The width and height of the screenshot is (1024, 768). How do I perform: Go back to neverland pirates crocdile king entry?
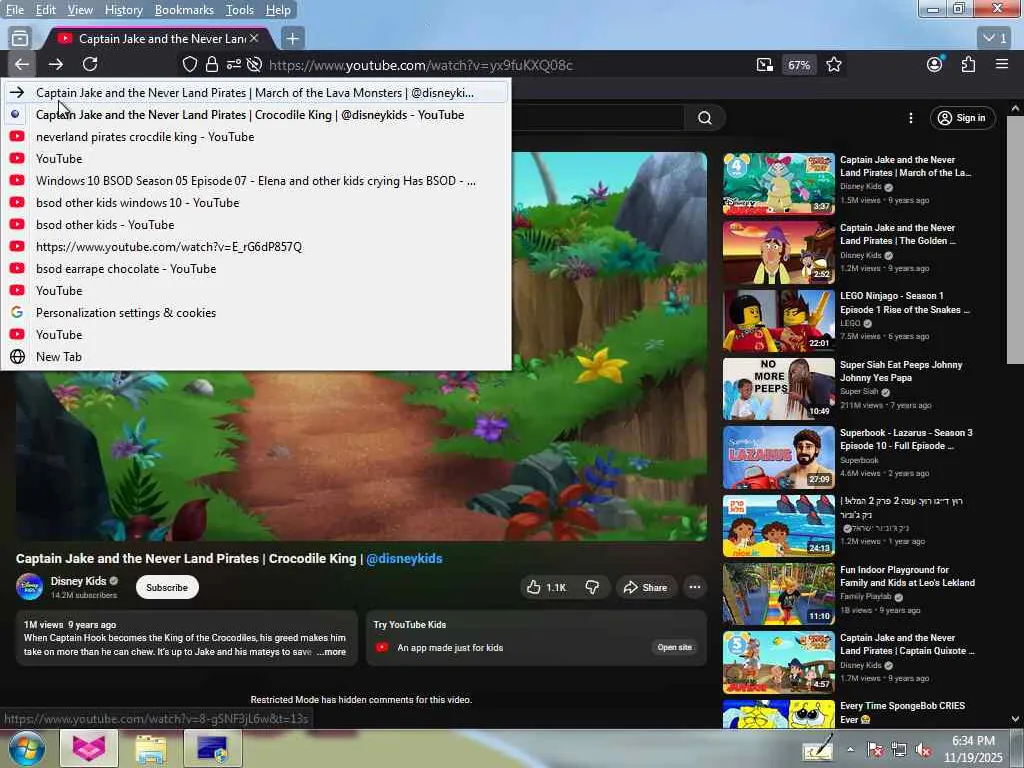(x=256, y=136)
